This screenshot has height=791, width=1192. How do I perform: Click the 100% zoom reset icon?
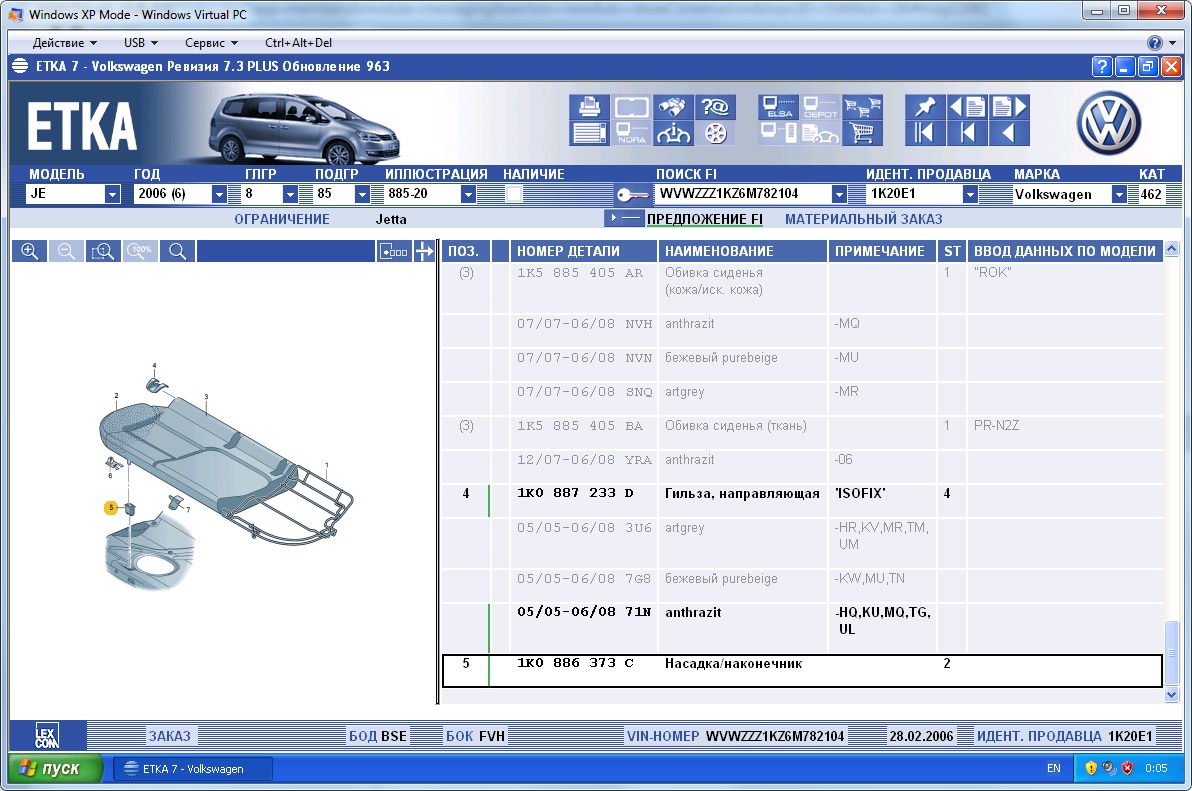click(140, 252)
